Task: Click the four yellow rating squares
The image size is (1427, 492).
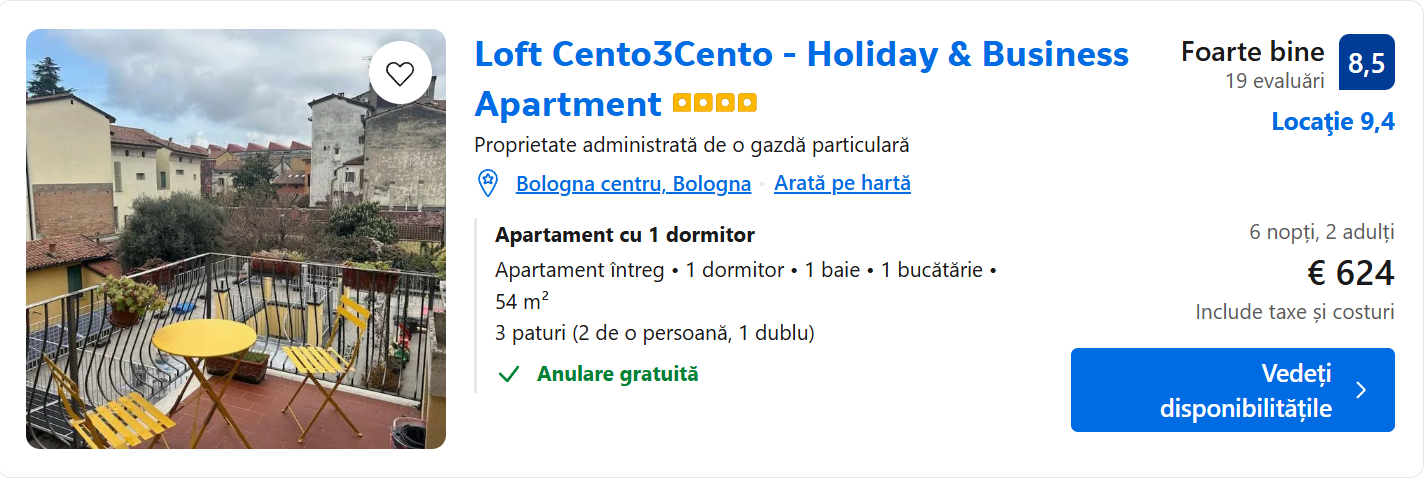Action: [714, 103]
